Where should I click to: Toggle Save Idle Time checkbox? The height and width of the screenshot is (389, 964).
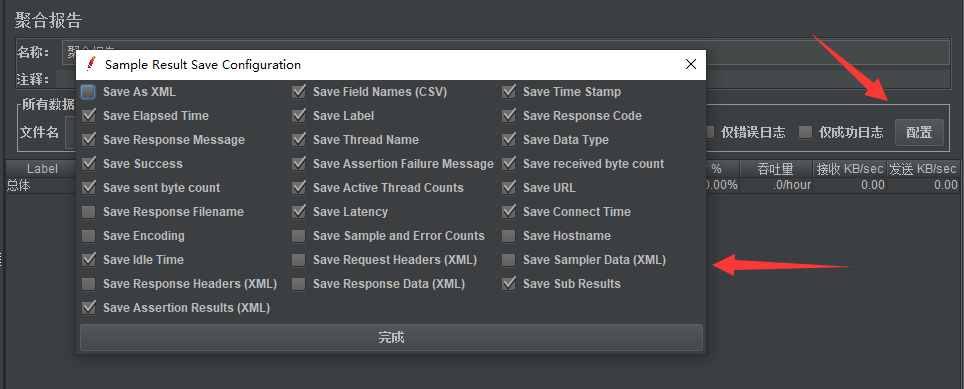click(89, 260)
